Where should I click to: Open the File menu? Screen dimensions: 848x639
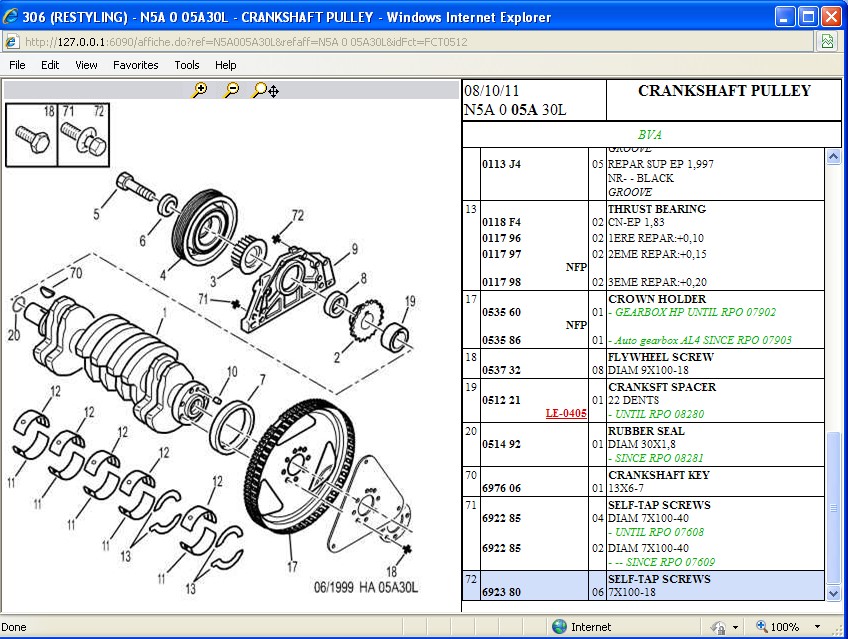(17, 65)
